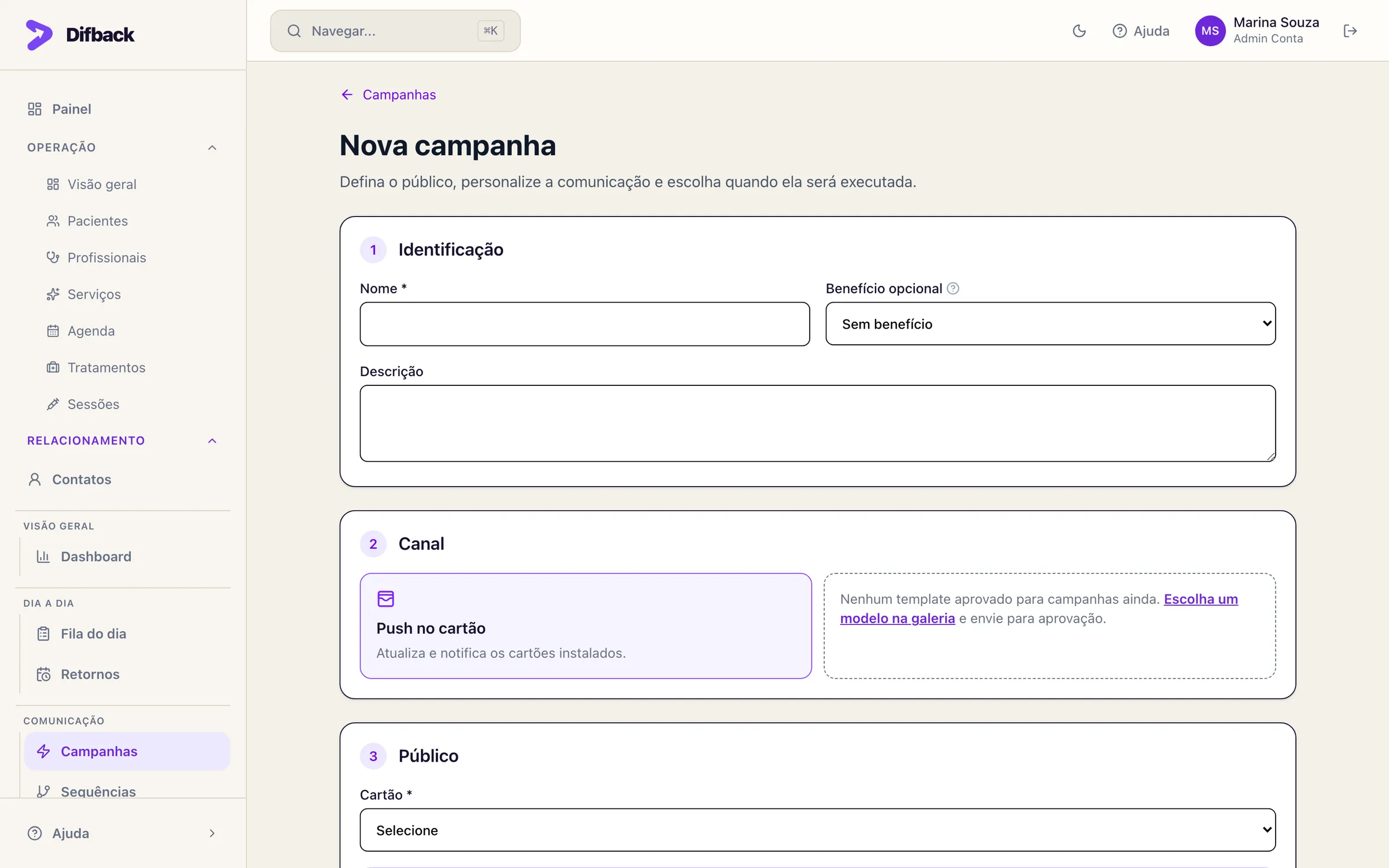The width and height of the screenshot is (1389, 868).
Task: Click the Ajuda text in top bar
Action: 1151,31
